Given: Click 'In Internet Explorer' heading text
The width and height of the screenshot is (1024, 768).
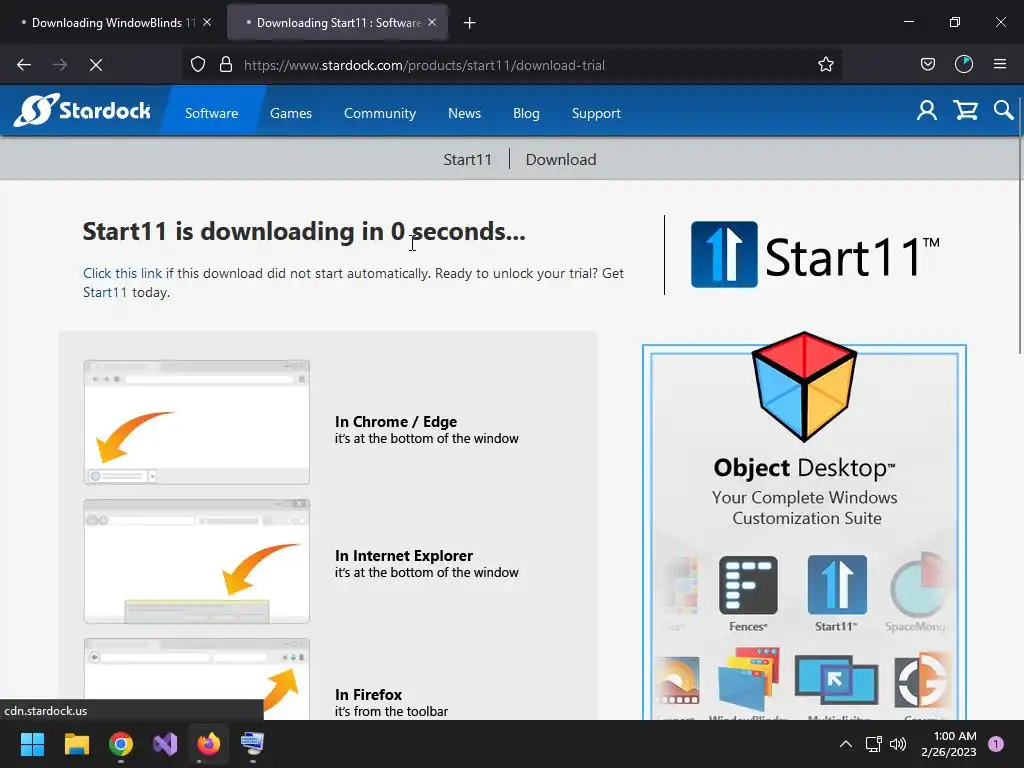Looking at the screenshot, I should [x=404, y=555].
